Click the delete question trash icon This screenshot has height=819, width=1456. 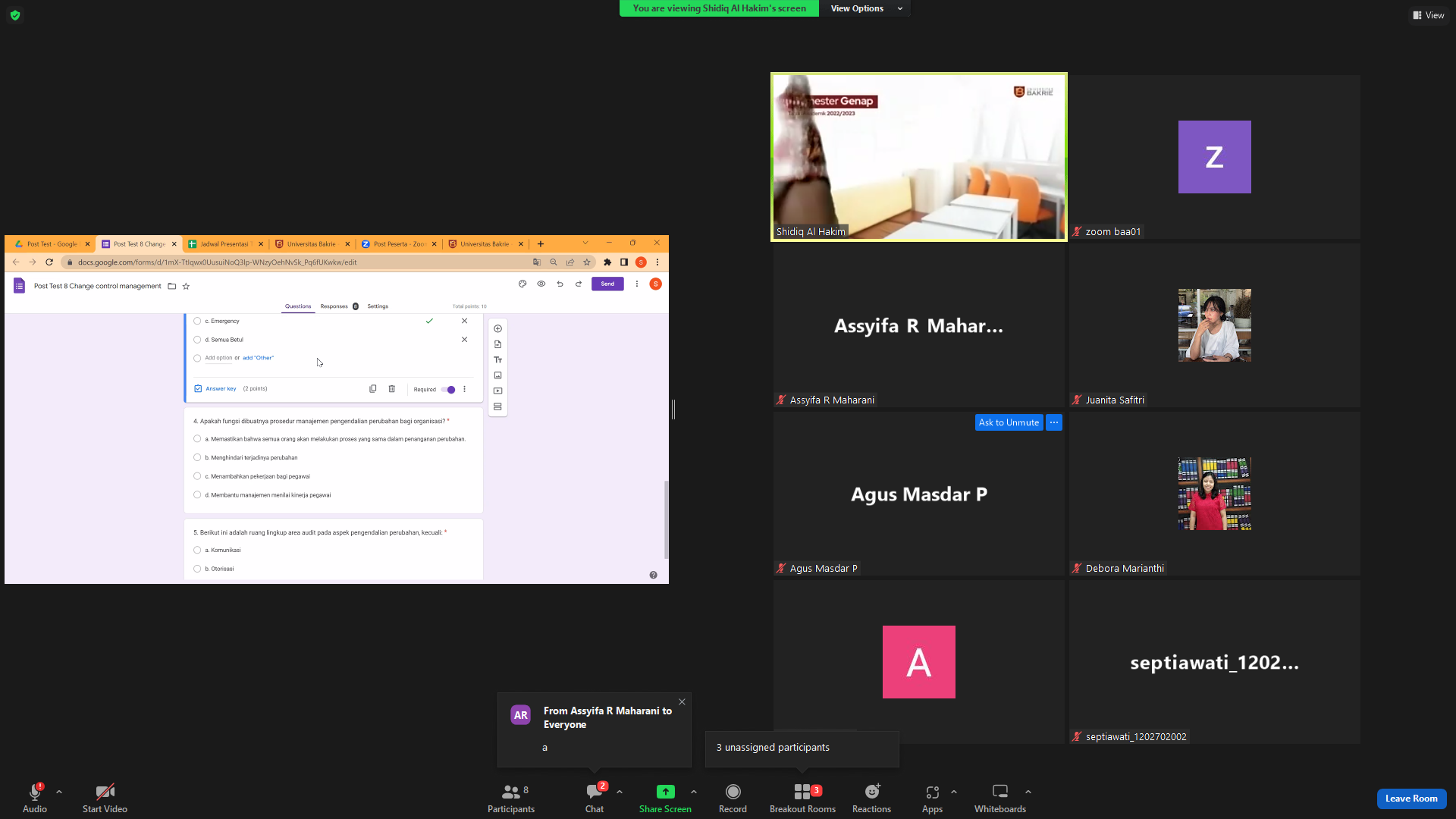392,389
